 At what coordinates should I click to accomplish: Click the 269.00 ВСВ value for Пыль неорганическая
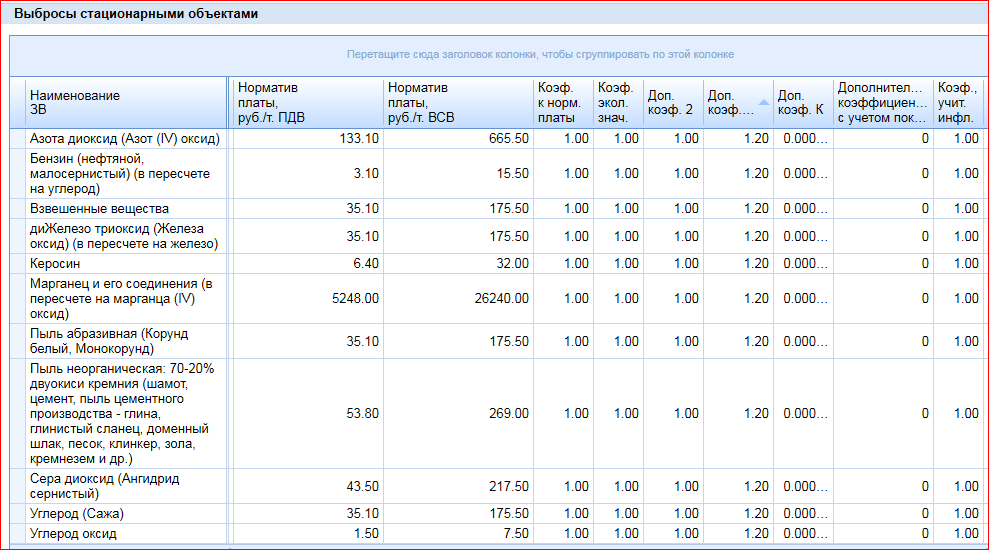pyautogui.click(x=508, y=413)
